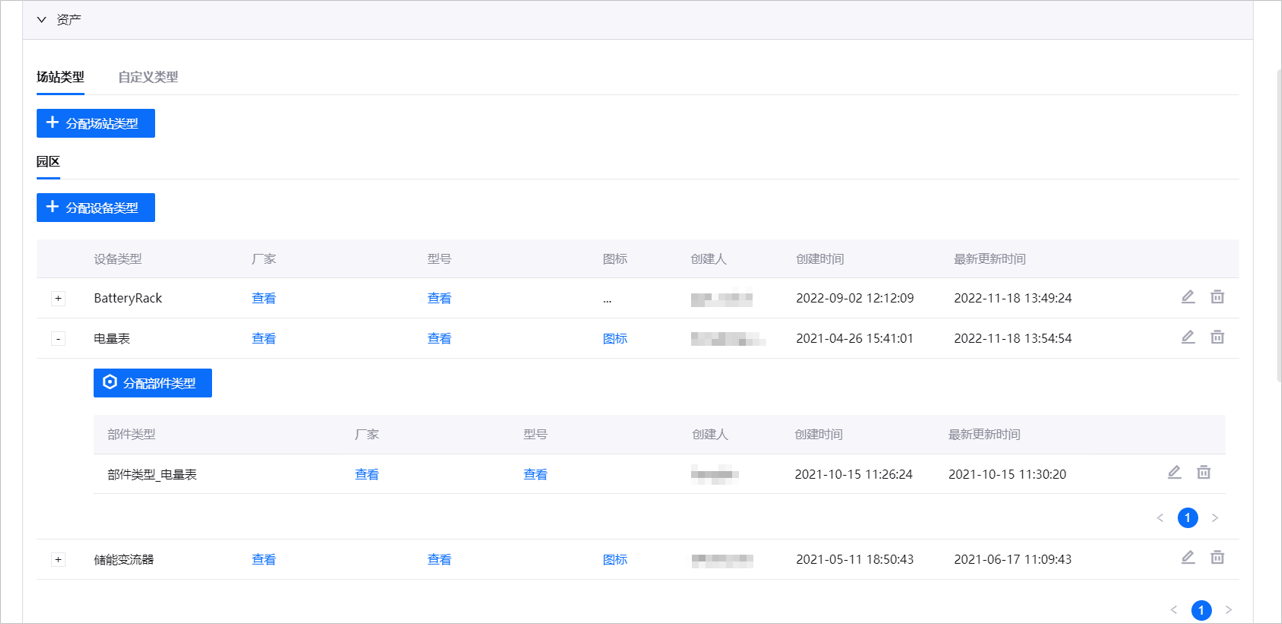Delete the 部件类型_电量表 component

pyautogui.click(x=1204, y=473)
